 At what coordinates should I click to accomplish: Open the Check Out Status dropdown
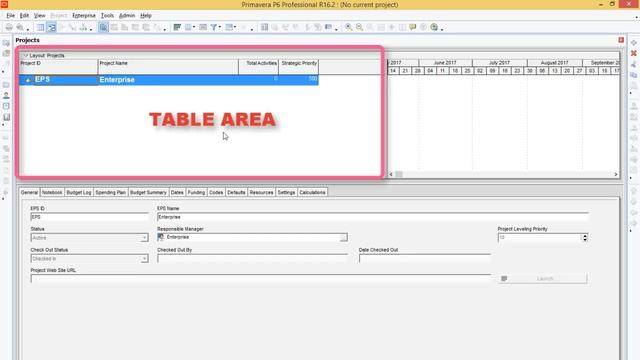point(144,259)
